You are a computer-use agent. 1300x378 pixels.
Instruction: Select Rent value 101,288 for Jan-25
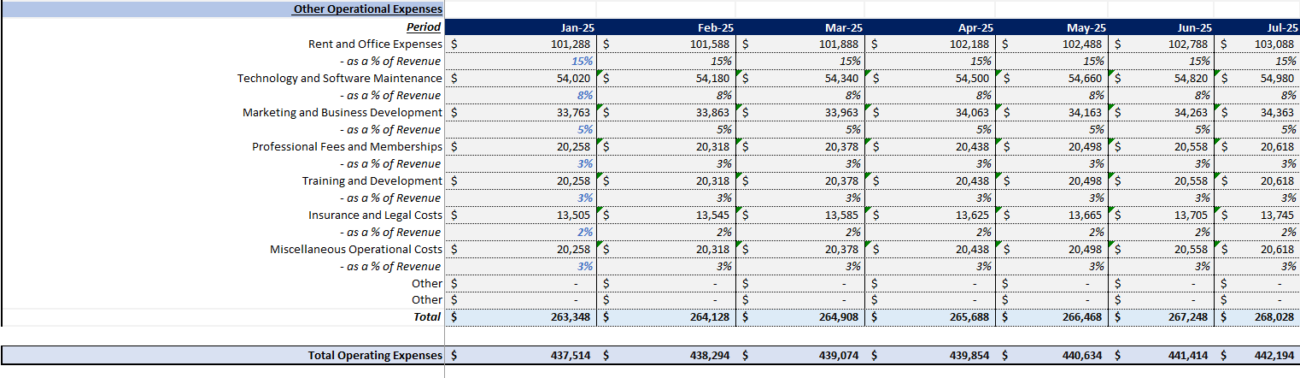(x=521, y=44)
